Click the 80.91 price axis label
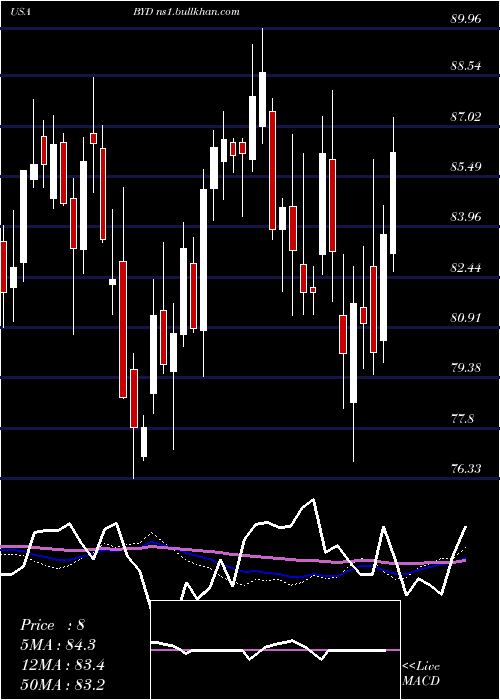Screen dimensions: 500x700 click(x=467, y=318)
